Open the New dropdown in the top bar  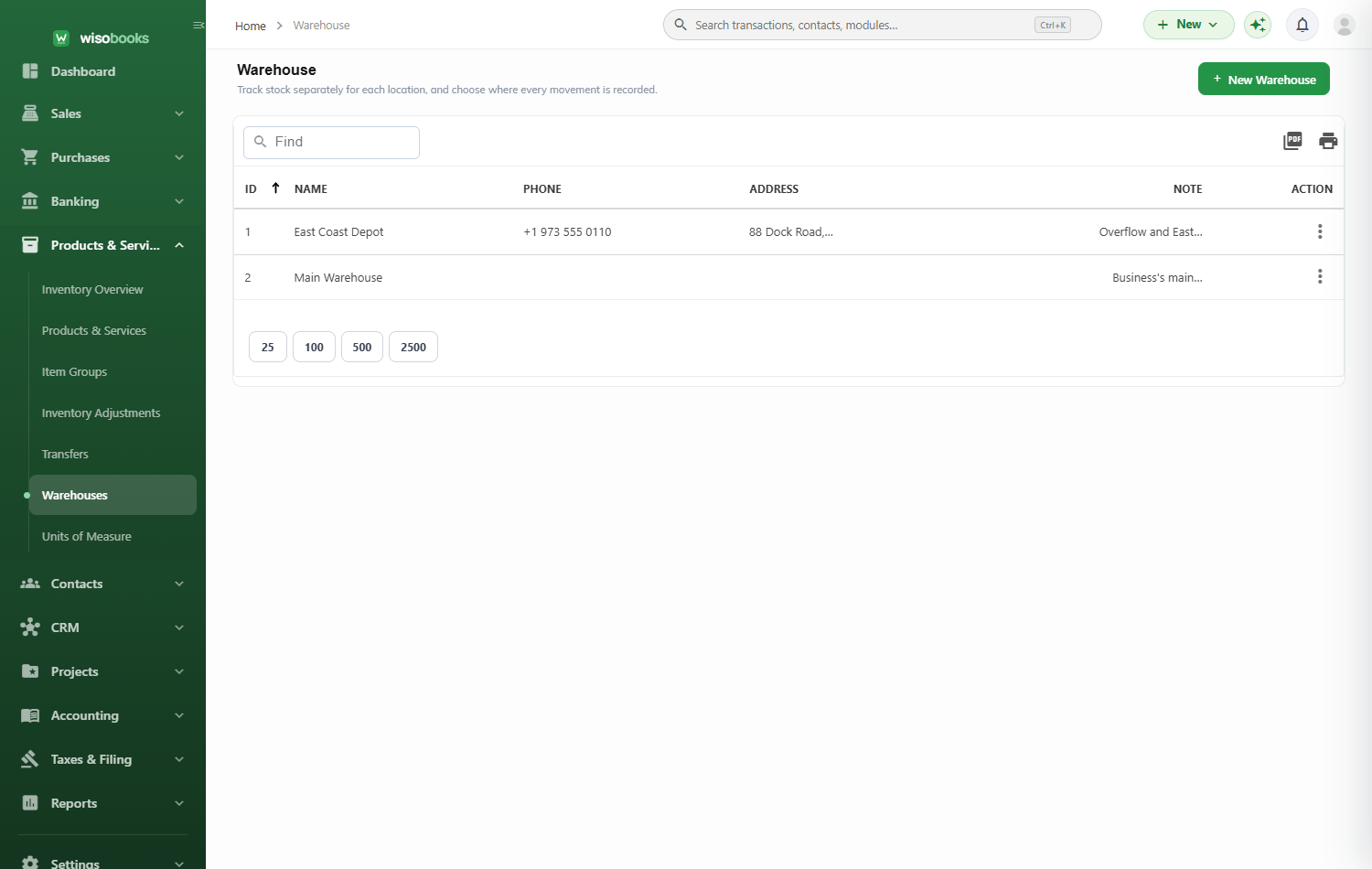pyautogui.click(x=1188, y=25)
